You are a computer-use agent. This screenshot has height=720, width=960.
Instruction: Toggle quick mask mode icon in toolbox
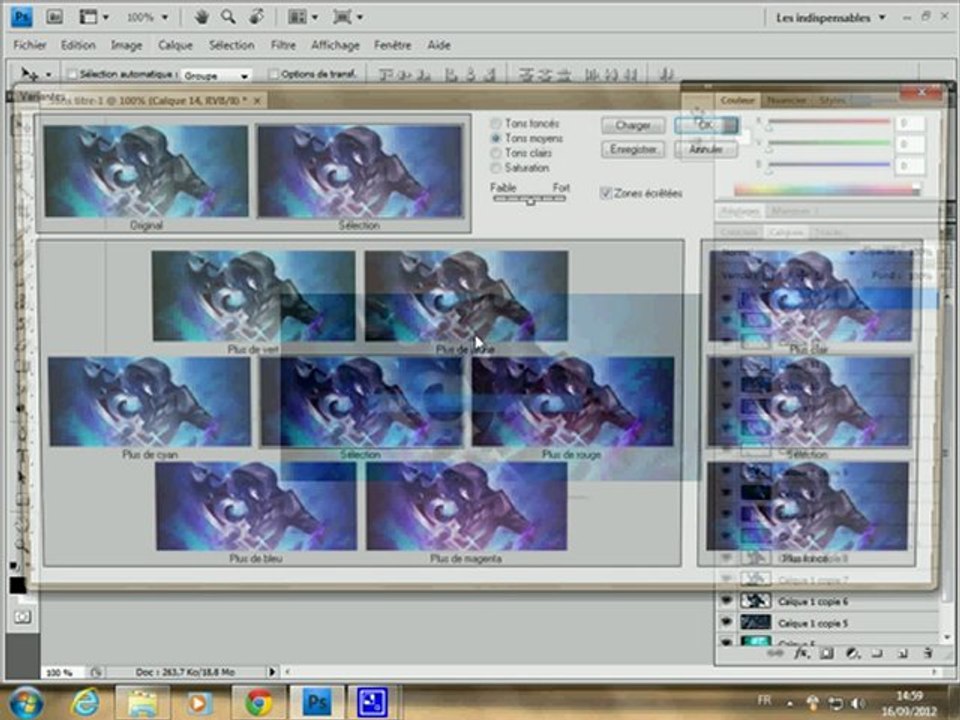coord(23,617)
